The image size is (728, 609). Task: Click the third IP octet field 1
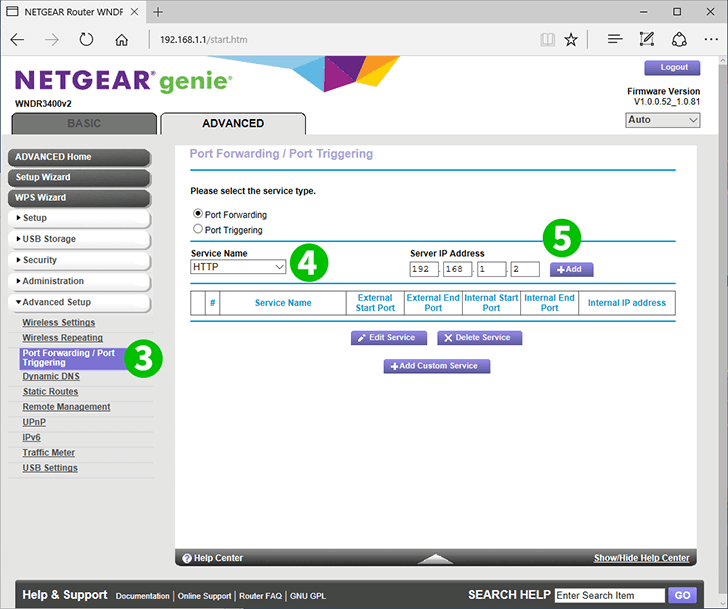pyautogui.click(x=491, y=269)
